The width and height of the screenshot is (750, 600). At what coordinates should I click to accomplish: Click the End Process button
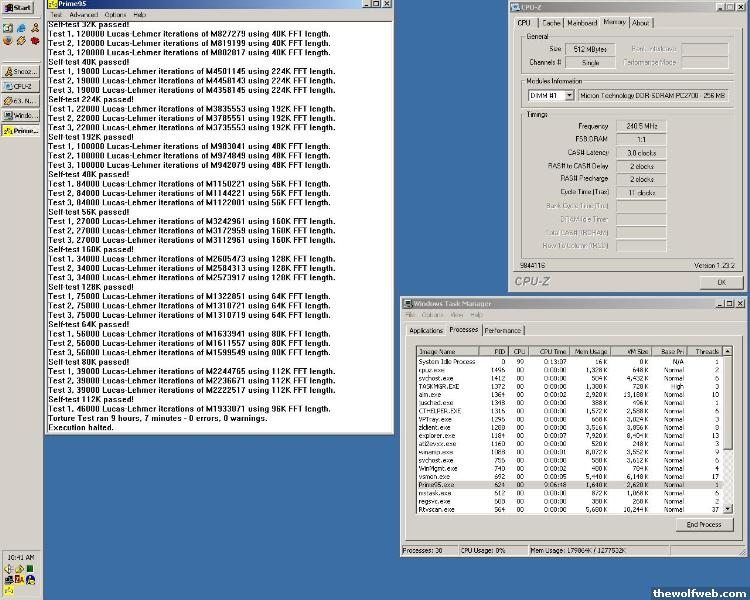[703, 524]
